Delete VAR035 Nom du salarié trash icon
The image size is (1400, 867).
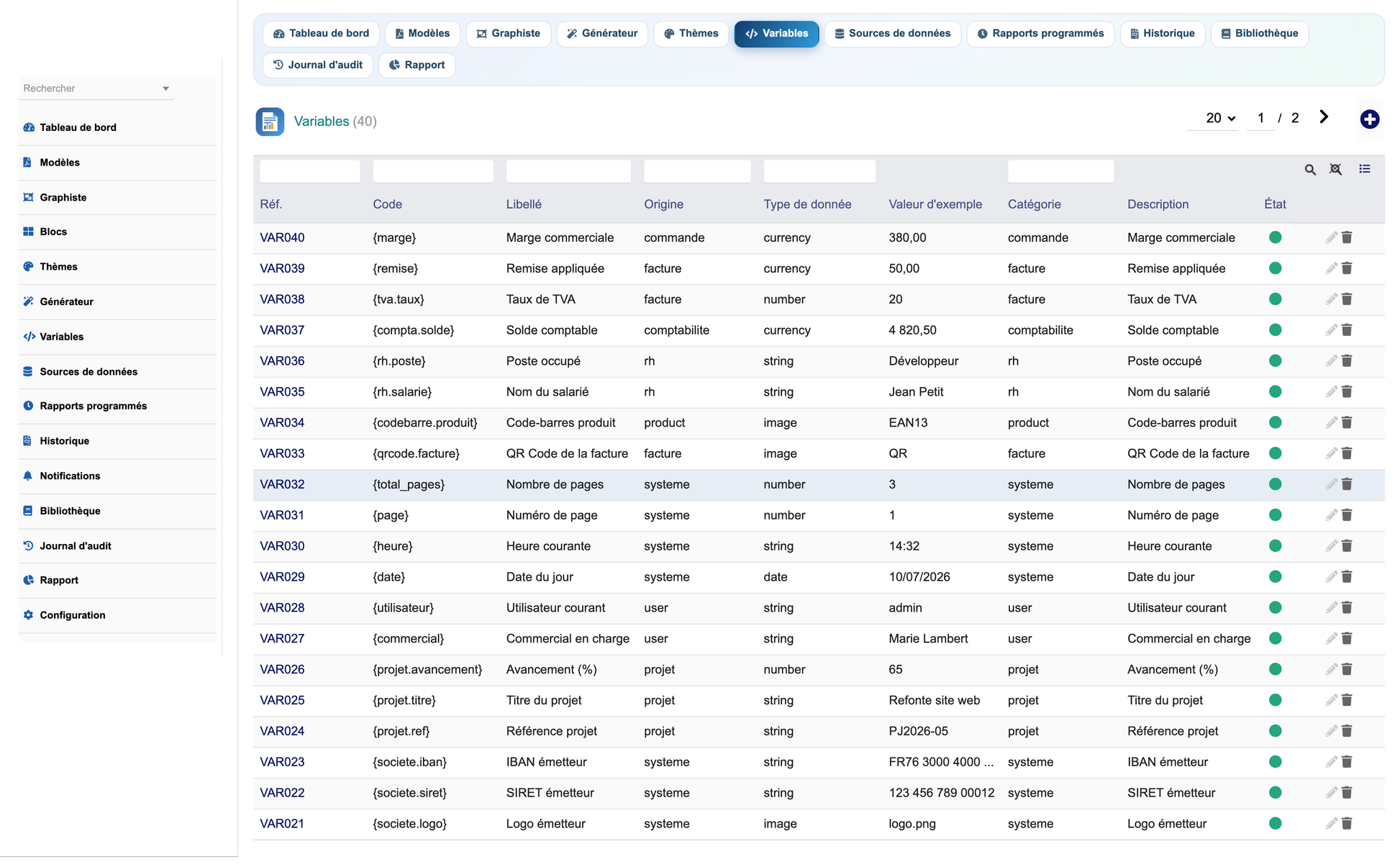tap(1347, 392)
